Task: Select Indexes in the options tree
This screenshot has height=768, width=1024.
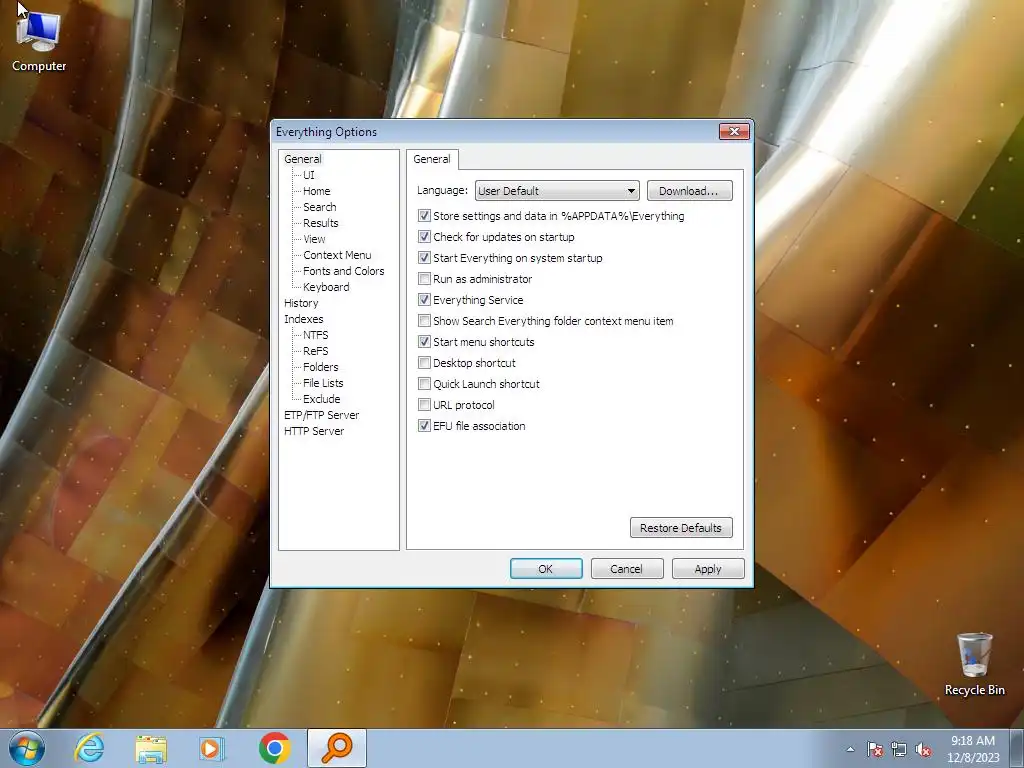Action: click(304, 319)
